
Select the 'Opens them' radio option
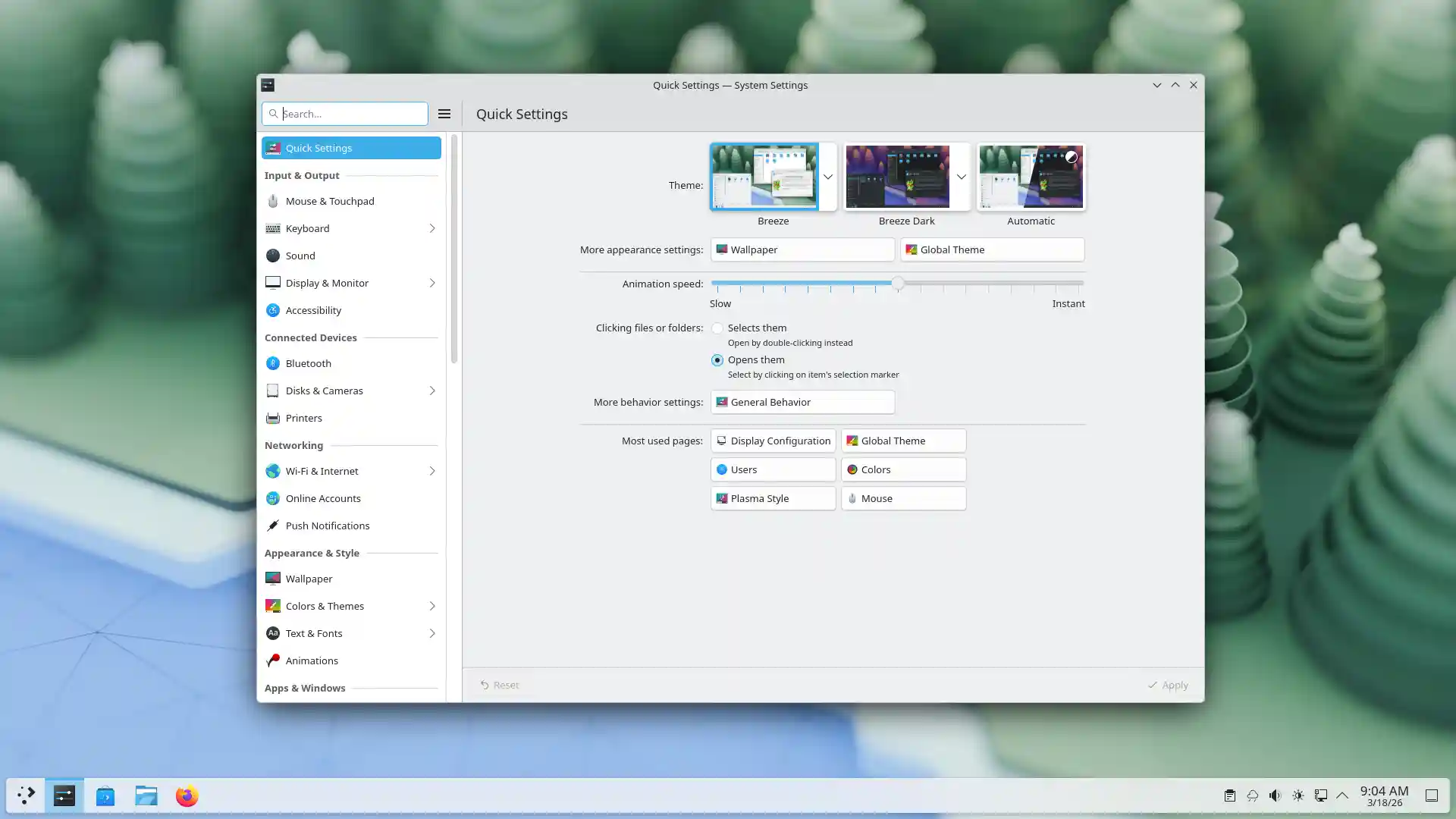(x=717, y=360)
